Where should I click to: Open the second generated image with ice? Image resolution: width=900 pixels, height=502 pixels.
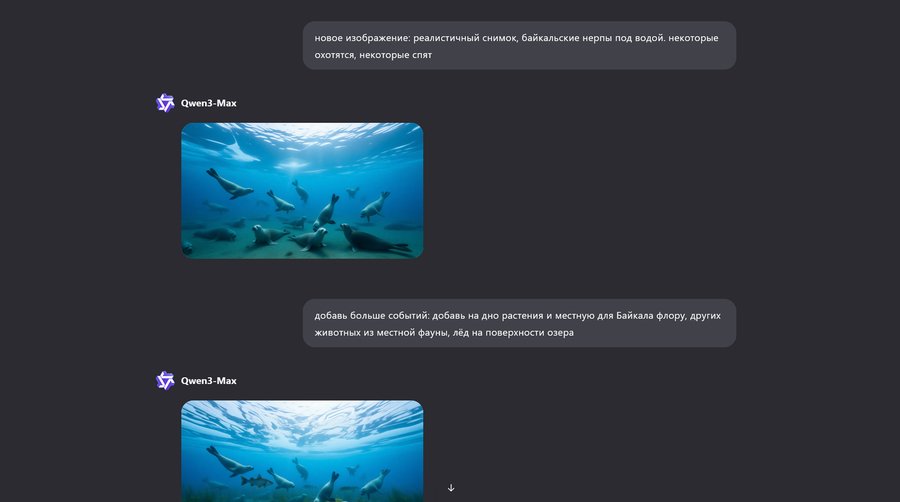[302, 451]
